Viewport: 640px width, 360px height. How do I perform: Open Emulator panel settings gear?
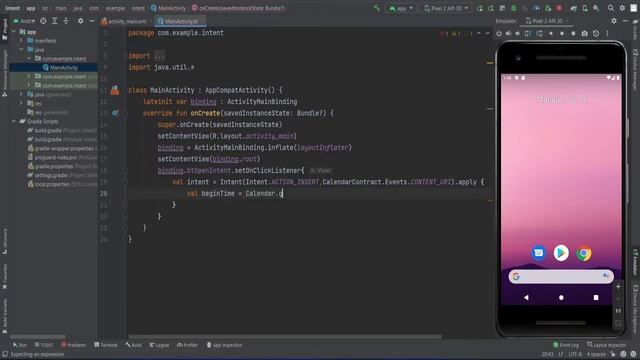pyautogui.click(x=614, y=21)
